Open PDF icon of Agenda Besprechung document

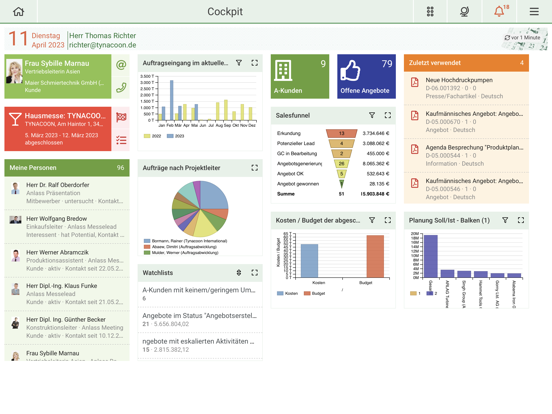415,149
